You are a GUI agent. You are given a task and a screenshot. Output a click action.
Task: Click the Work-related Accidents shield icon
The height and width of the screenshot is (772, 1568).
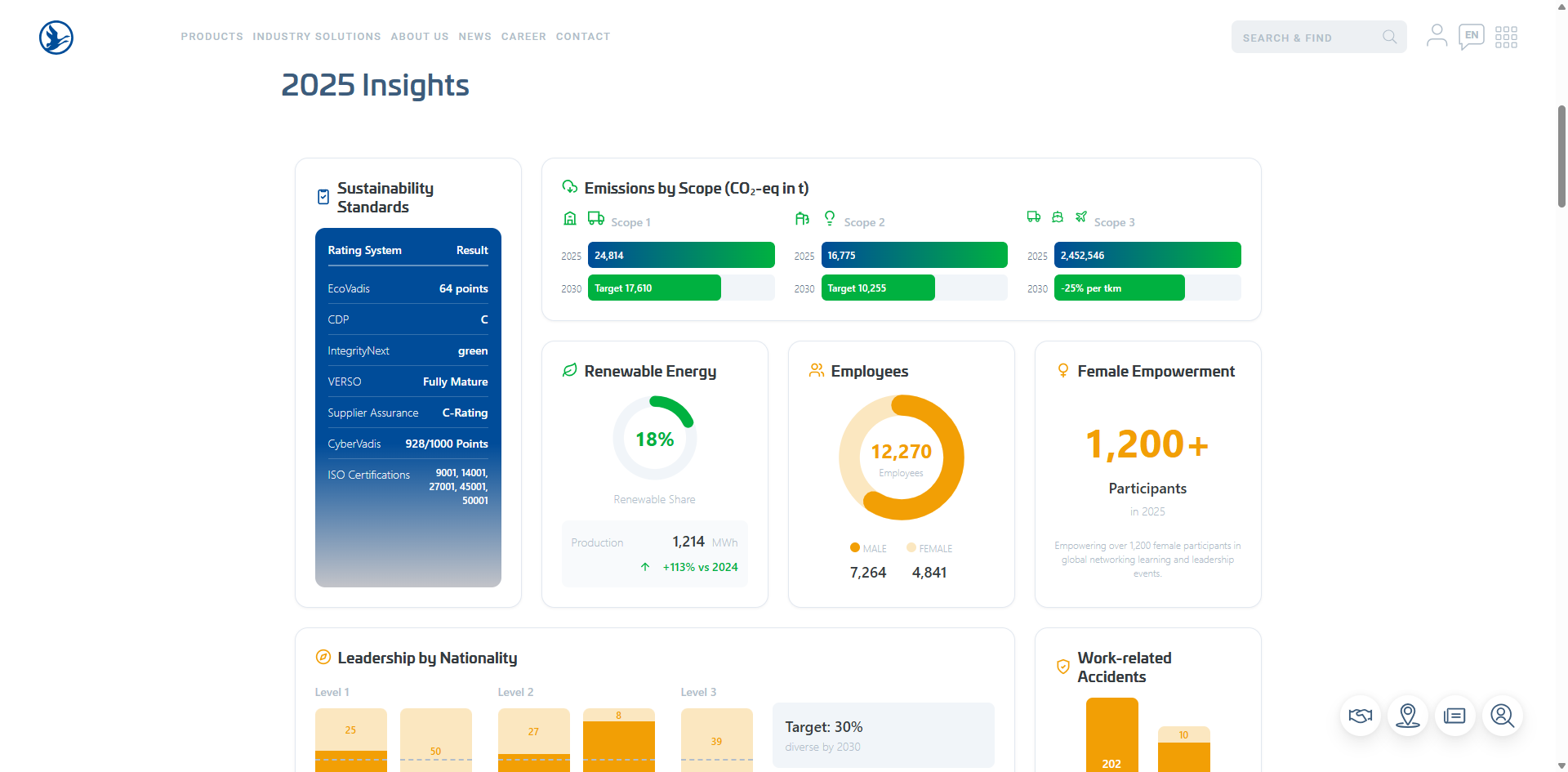click(1063, 667)
